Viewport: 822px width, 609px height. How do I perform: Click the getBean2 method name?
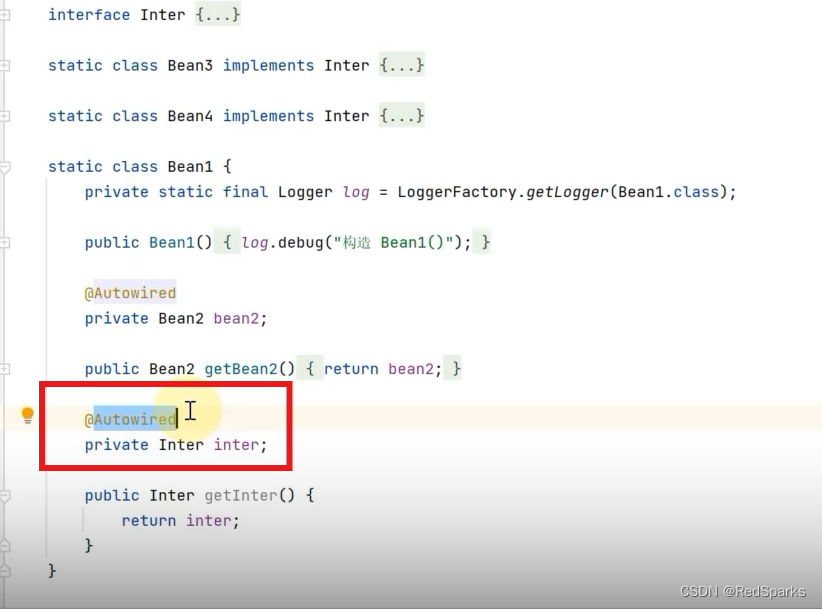241,369
